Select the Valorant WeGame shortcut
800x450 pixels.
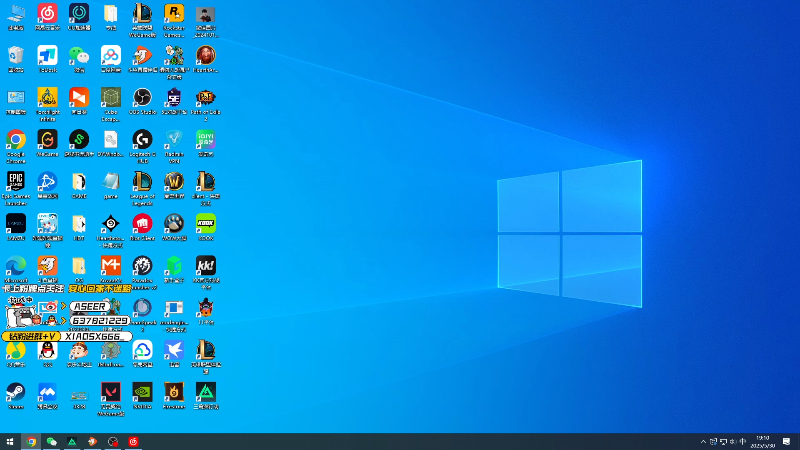pos(111,399)
